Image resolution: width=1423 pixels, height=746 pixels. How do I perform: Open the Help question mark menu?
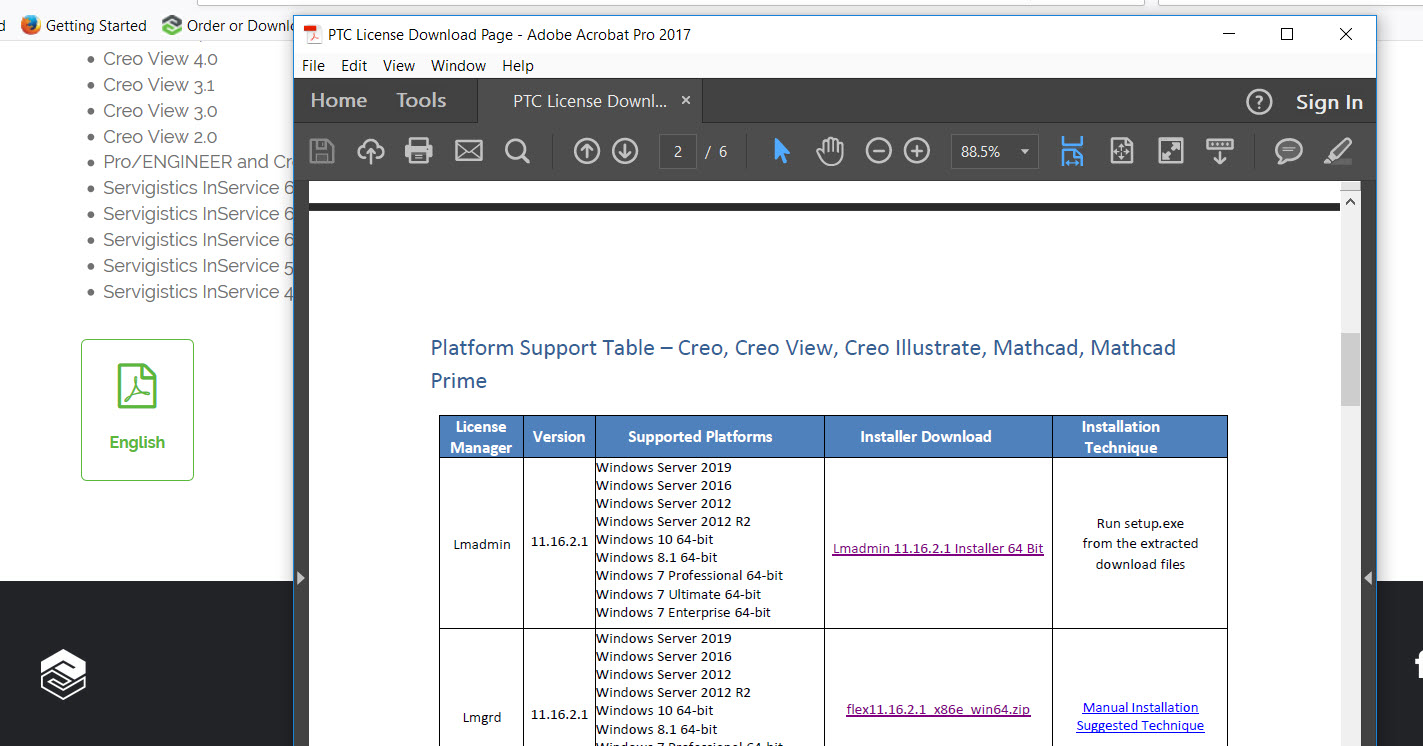pos(1259,101)
